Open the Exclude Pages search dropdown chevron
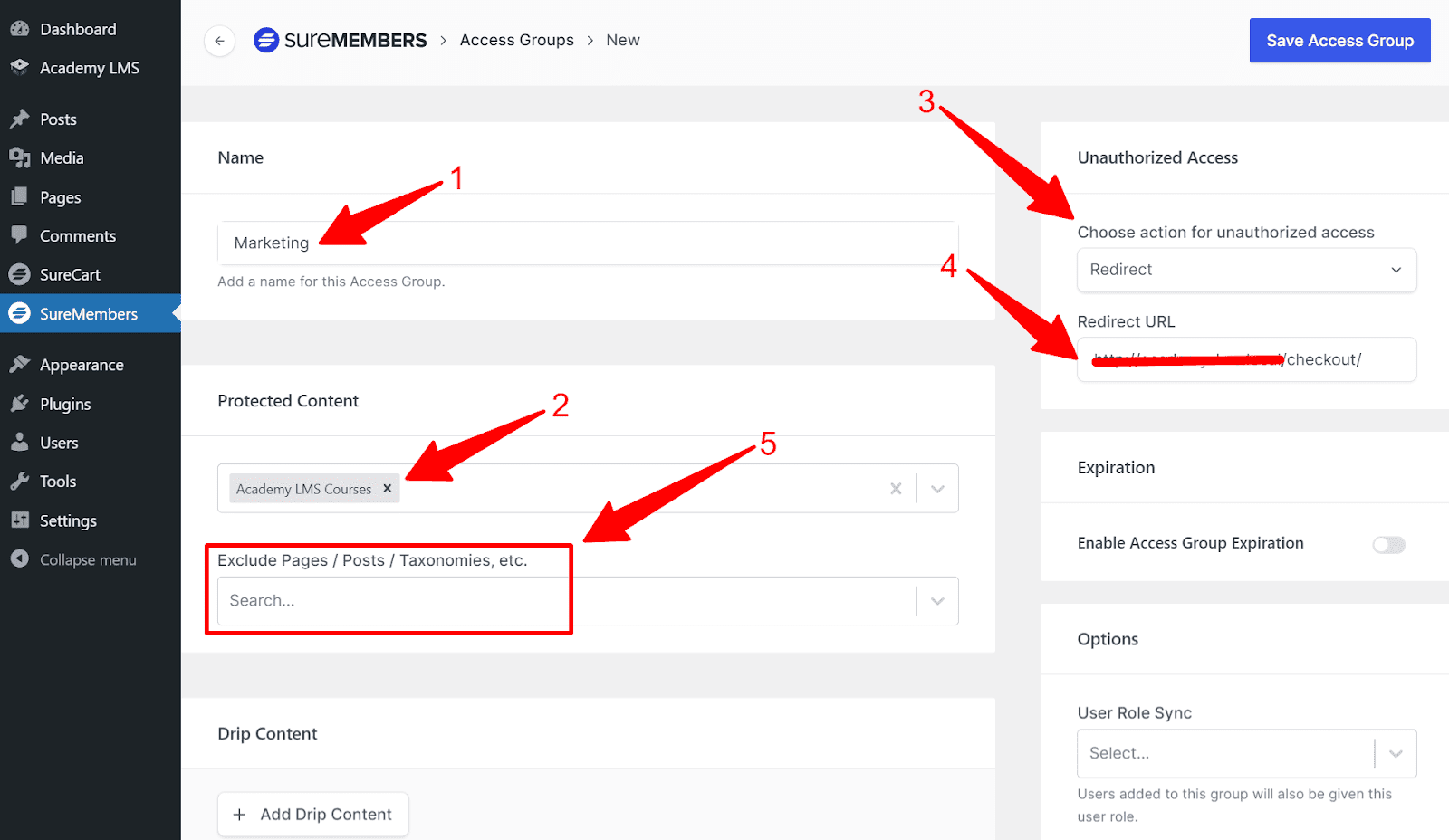The image size is (1449, 840). 937,600
